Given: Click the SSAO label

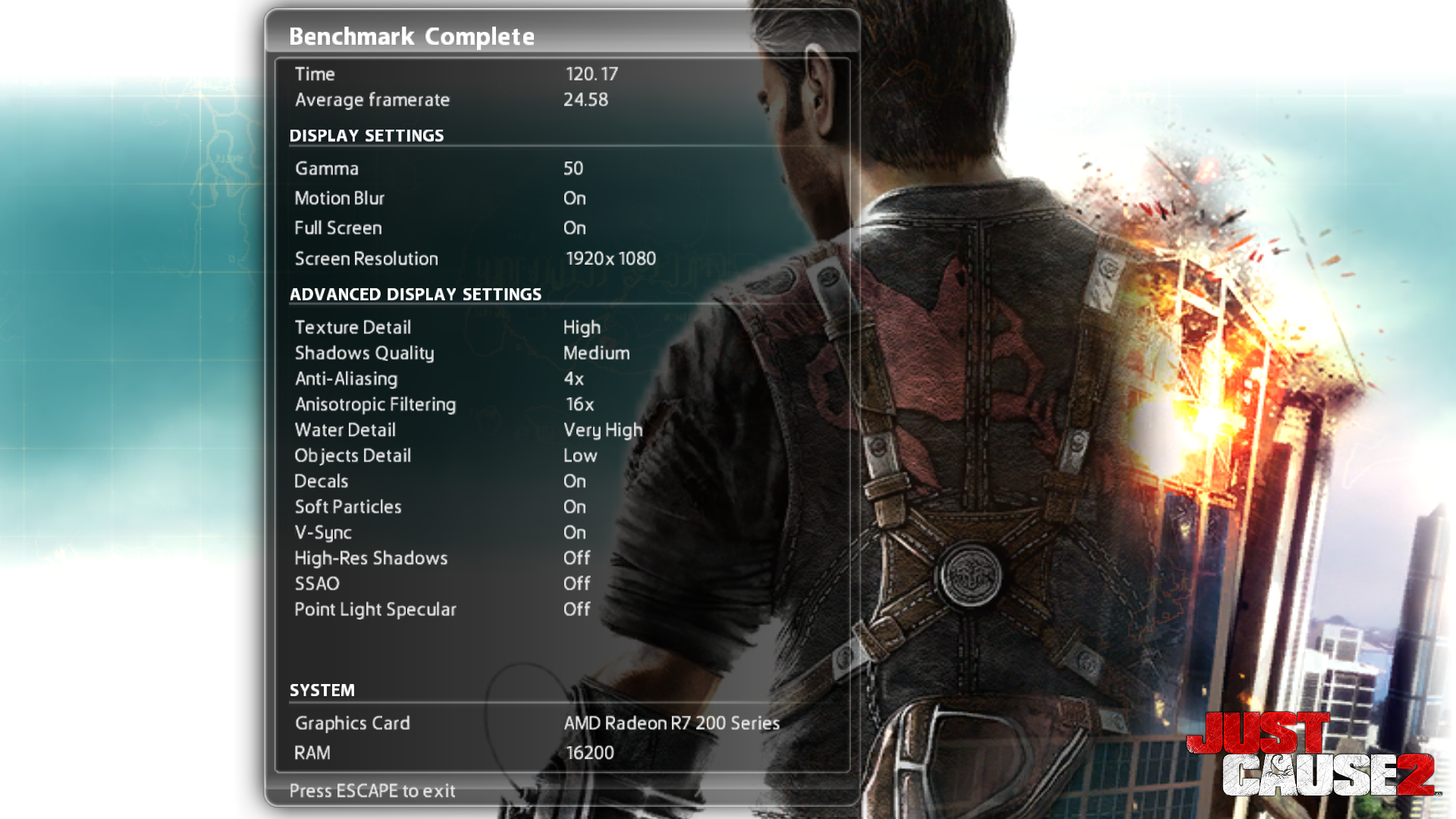Looking at the screenshot, I should point(317,584).
